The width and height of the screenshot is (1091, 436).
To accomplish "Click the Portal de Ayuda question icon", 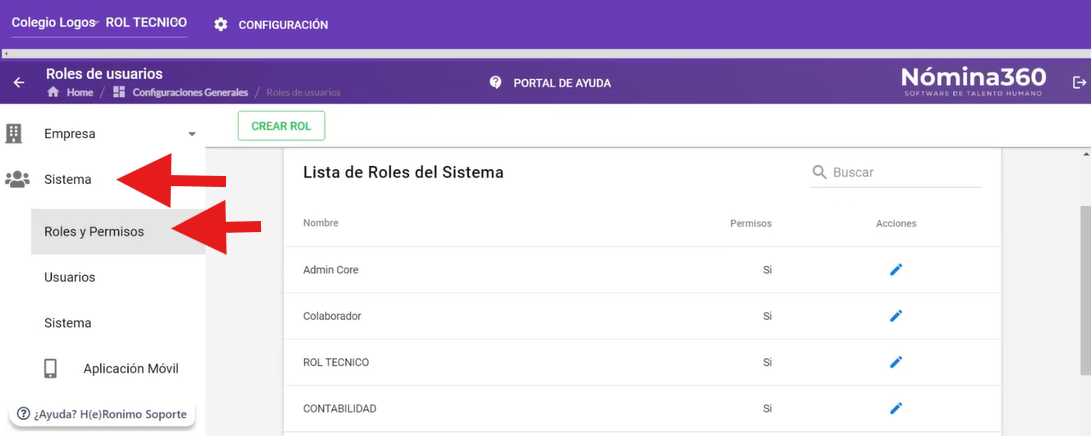I will (x=495, y=82).
